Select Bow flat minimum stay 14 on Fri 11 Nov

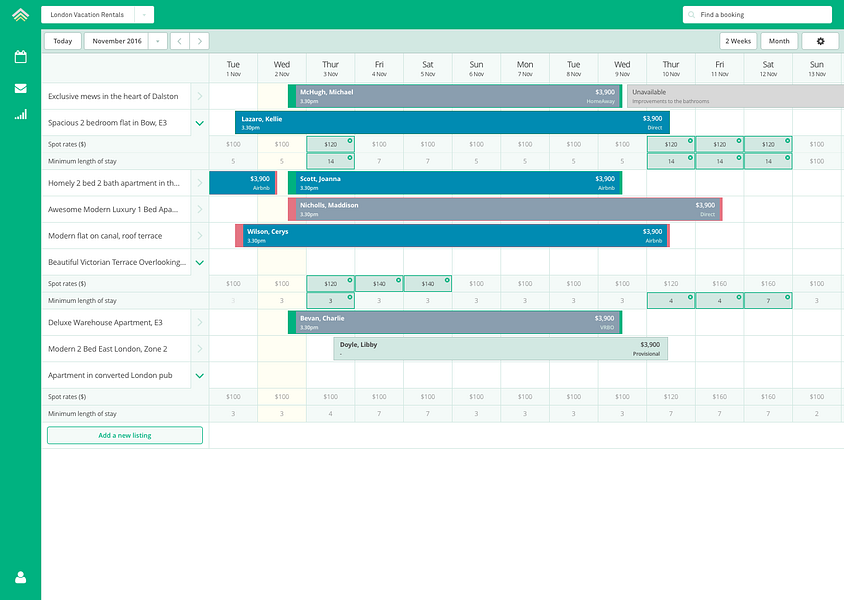[720, 161]
